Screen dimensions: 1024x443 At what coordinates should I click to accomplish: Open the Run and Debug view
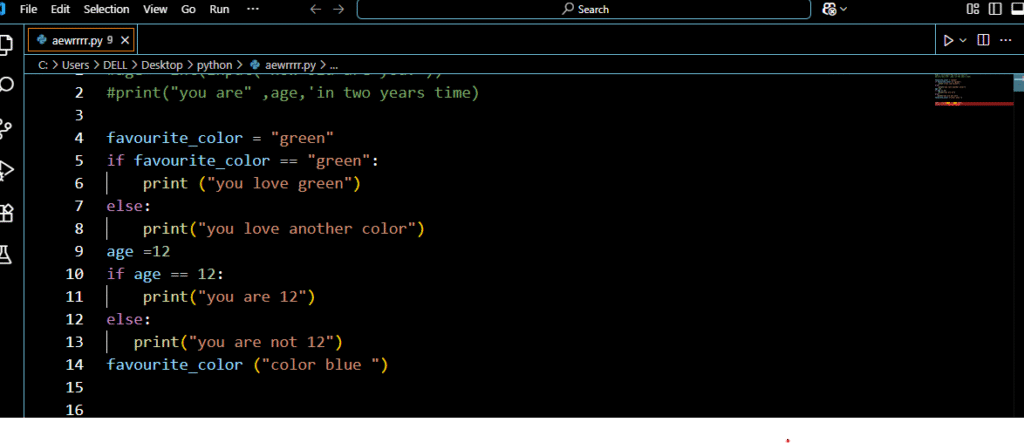pos(6,170)
